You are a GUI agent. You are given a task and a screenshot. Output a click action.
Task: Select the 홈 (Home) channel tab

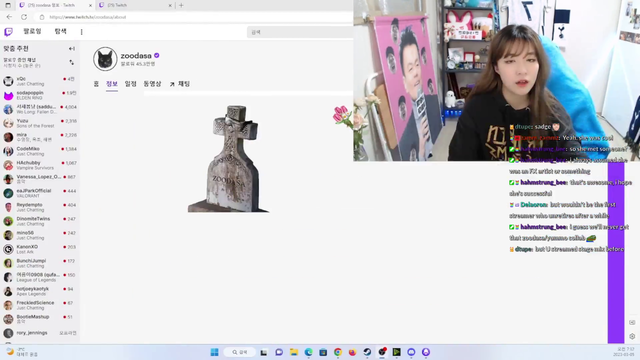tap(96, 84)
